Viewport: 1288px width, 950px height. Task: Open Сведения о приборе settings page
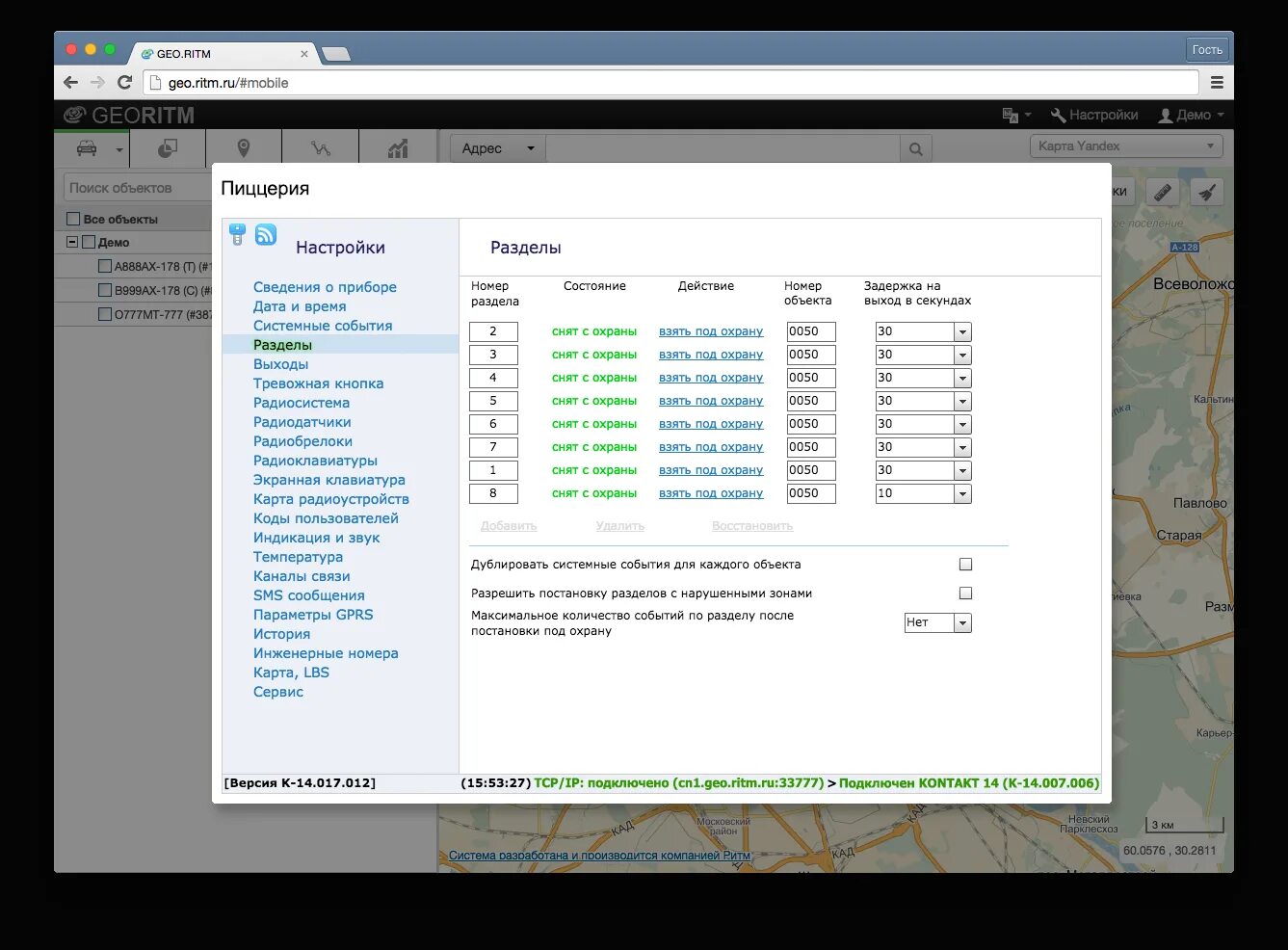pos(325,287)
